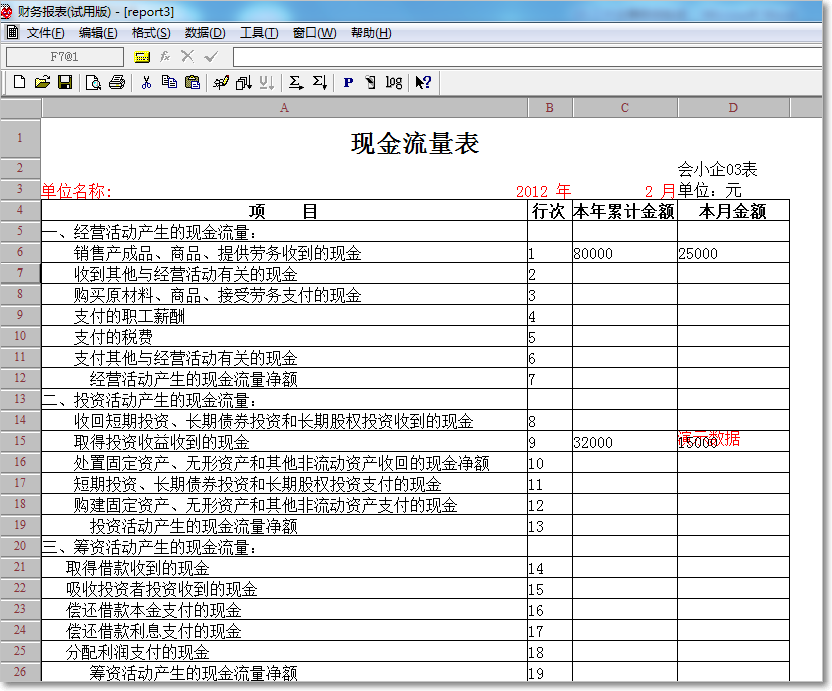
Task: Click the sum-down sigma icon
Action: point(319,82)
